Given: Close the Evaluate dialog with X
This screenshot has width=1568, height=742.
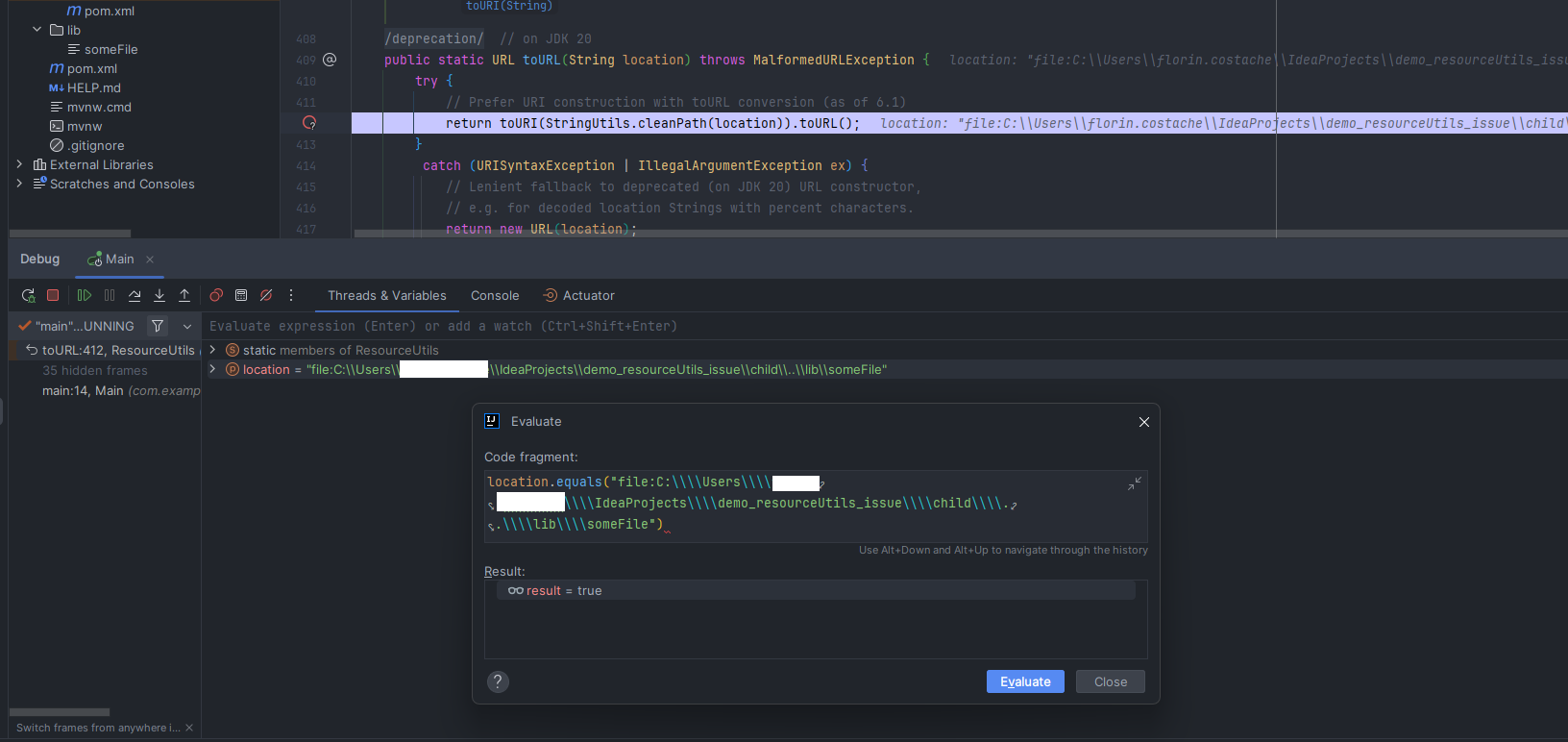Looking at the screenshot, I should click(x=1144, y=422).
